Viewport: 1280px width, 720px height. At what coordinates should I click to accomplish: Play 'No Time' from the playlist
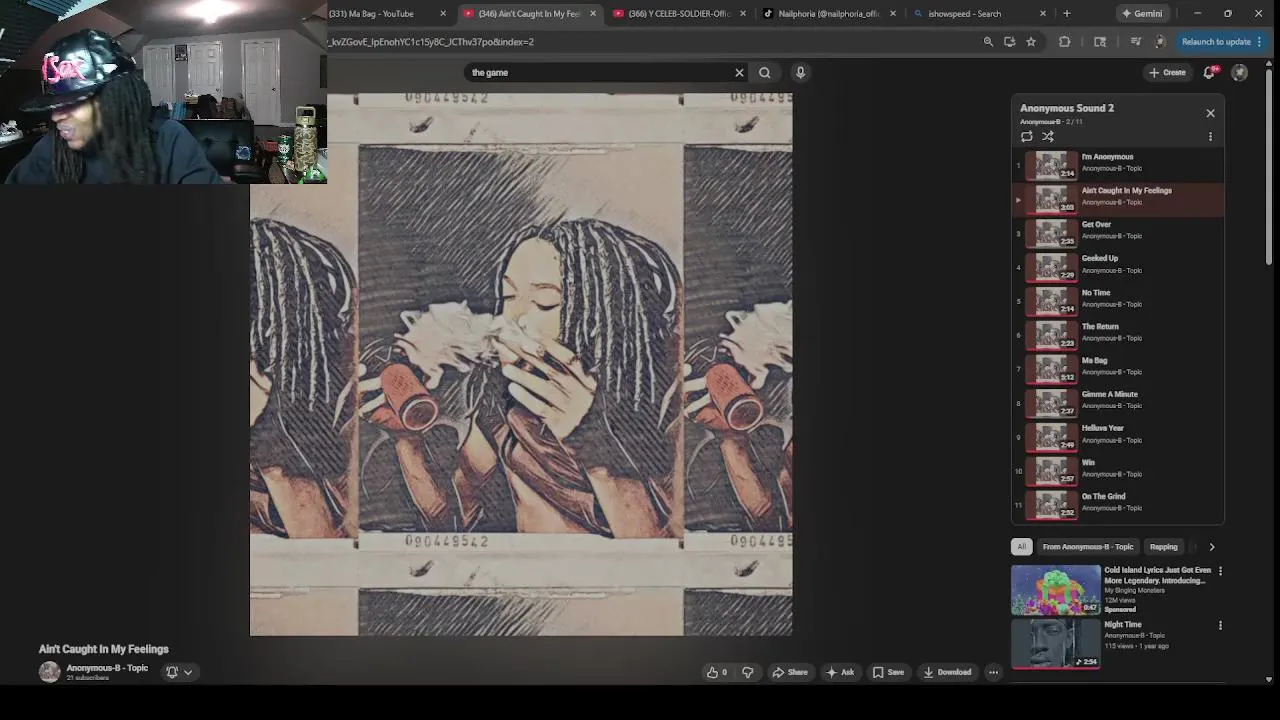(x=1118, y=301)
